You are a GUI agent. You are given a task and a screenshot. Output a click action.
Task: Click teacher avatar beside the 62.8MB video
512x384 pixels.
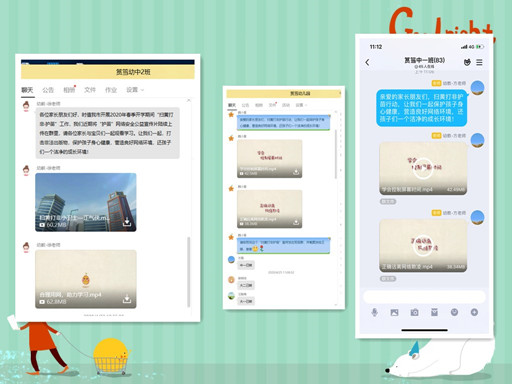coord(26,247)
